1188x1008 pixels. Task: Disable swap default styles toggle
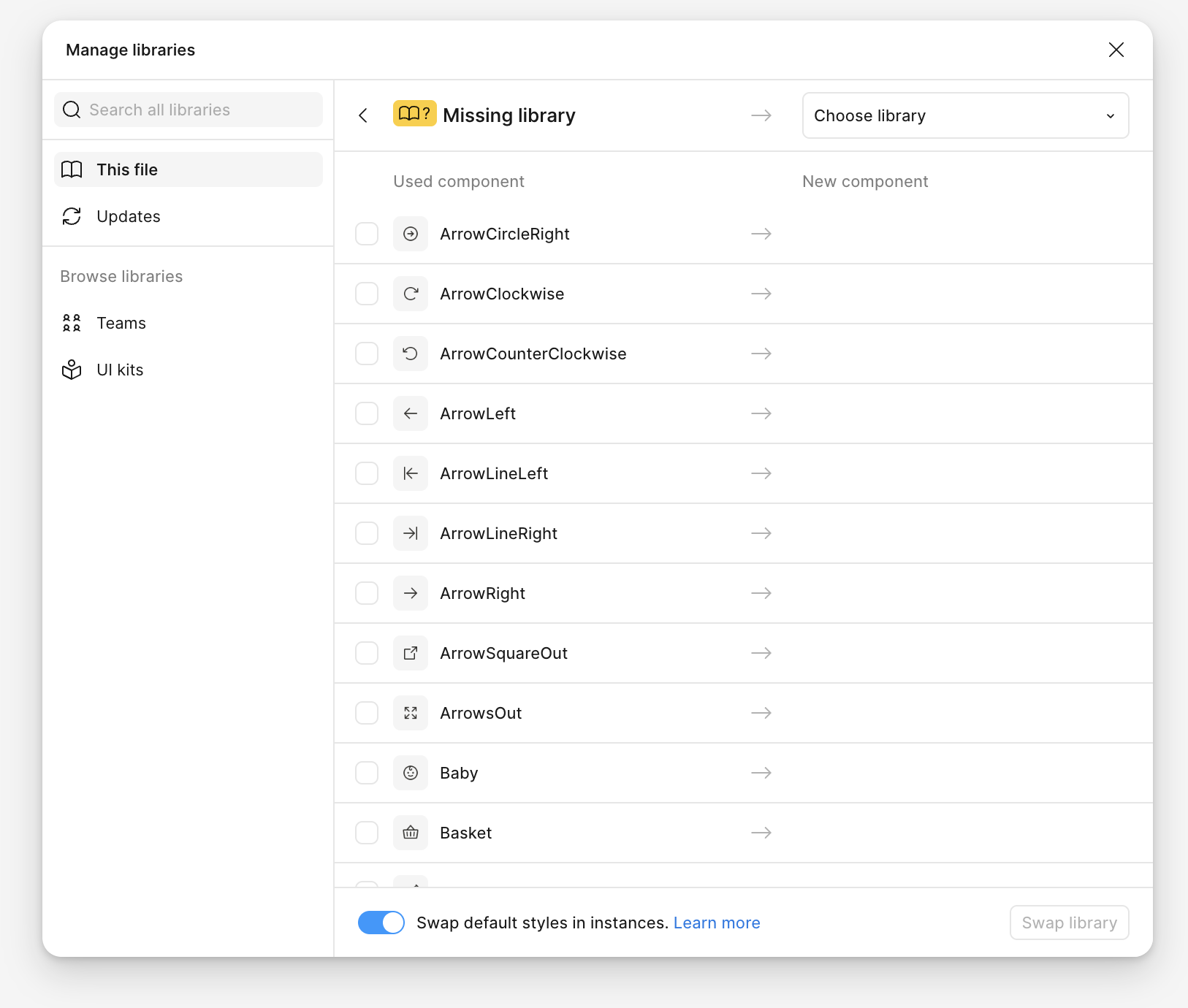pyautogui.click(x=381, y=923)
